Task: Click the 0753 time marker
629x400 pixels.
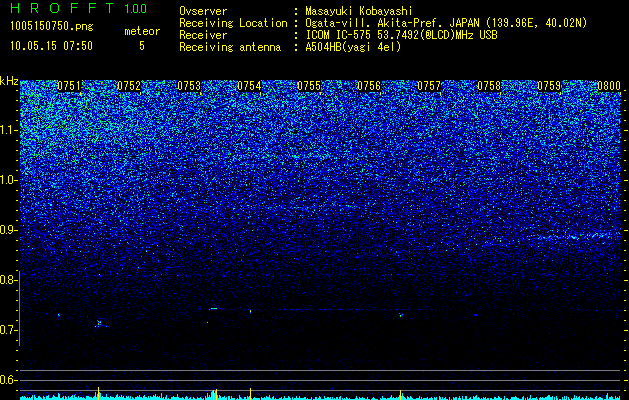Action: [x=189, y=86]
